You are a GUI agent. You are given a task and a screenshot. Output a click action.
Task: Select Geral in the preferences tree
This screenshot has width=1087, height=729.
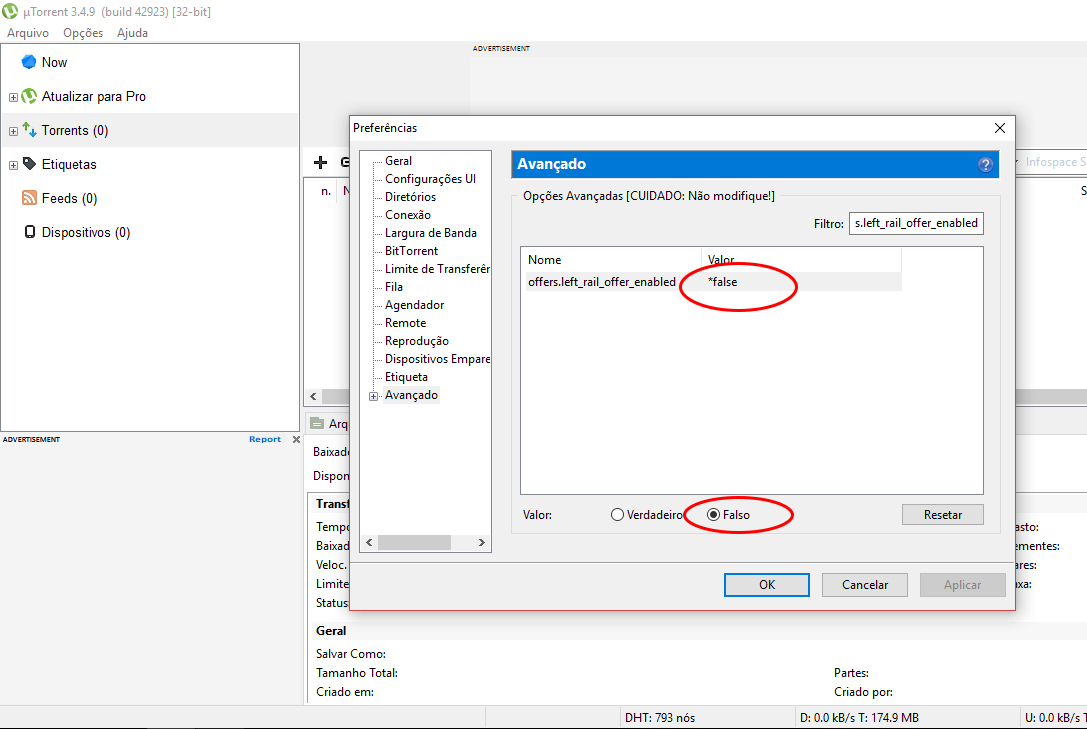pyautogui.click(x=399, y=161)
